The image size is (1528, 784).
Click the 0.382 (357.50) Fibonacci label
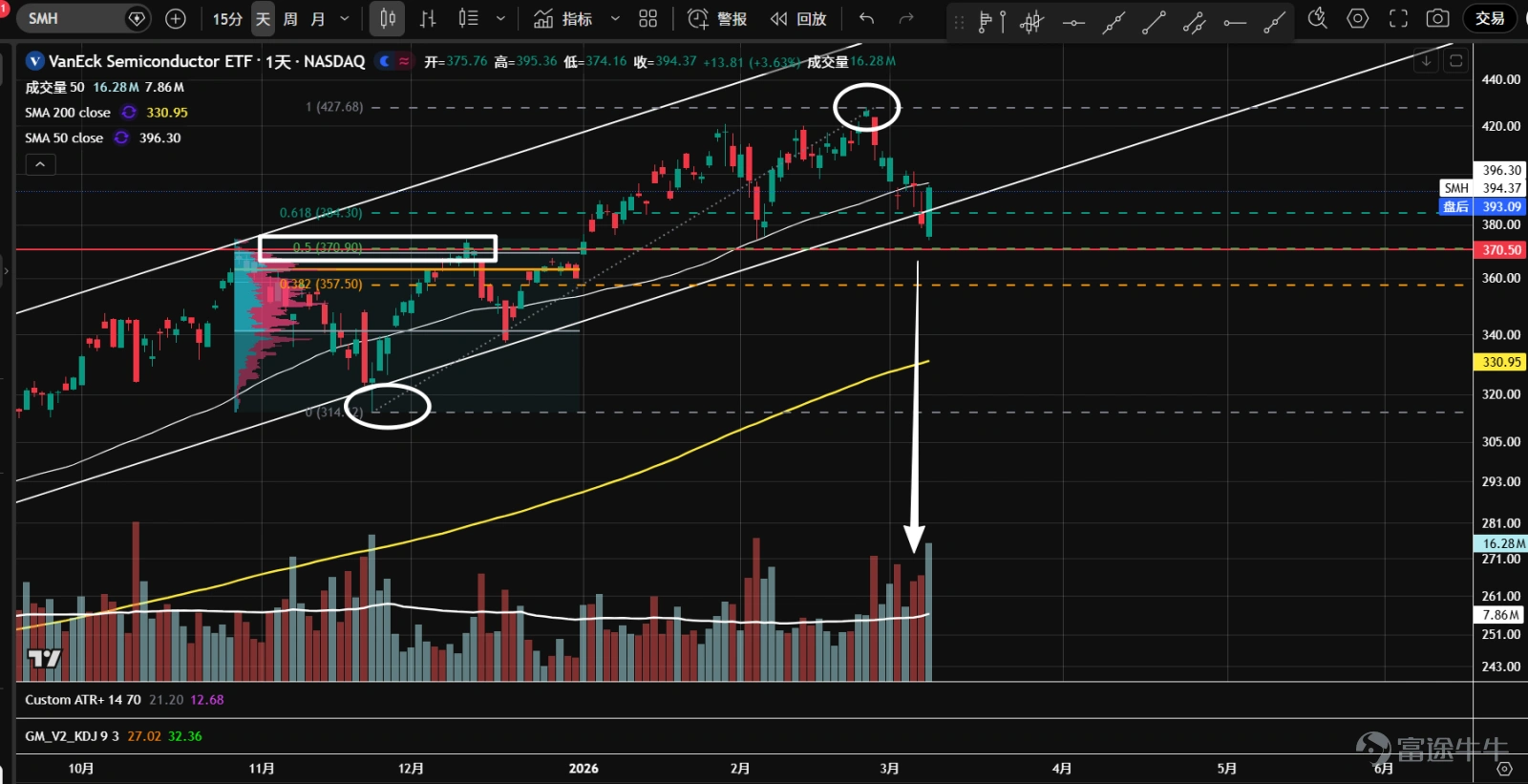(321, 284)
